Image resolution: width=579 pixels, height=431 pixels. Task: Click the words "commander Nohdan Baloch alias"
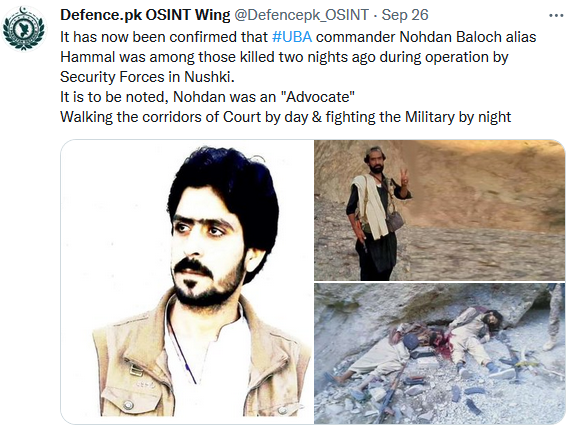pos(426,37)
